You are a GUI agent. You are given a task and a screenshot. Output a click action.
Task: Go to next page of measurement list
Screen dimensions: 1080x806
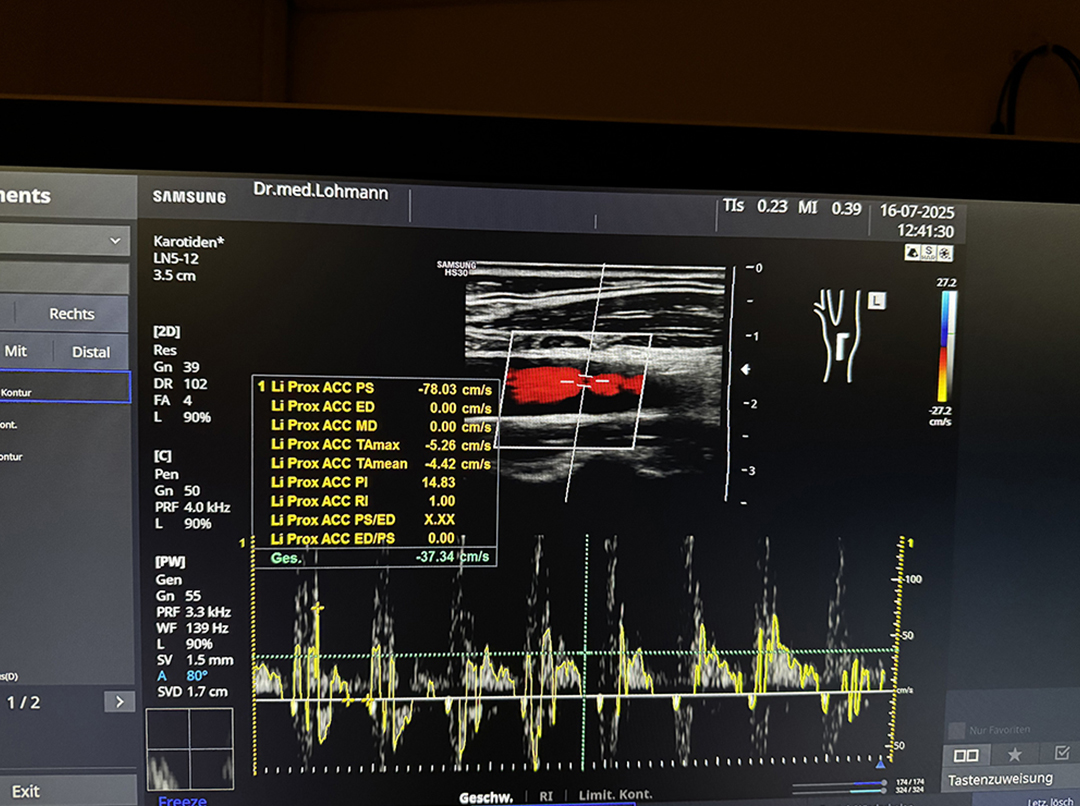tap(119, 702)
